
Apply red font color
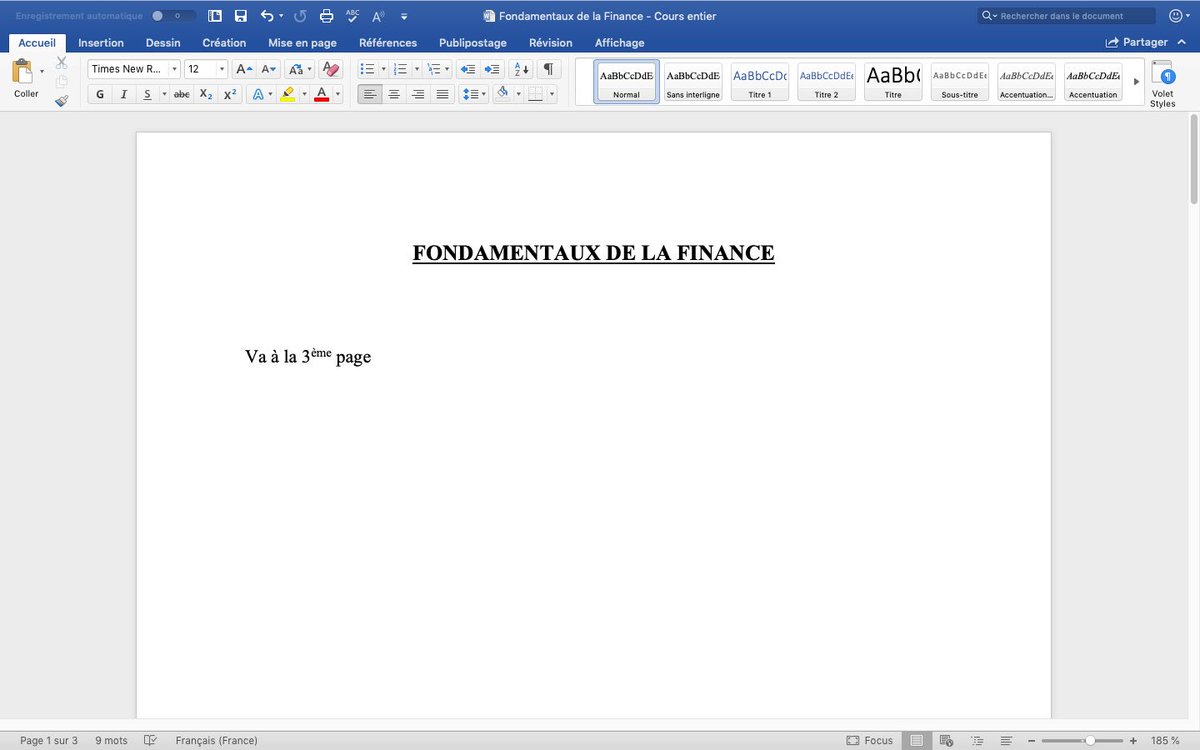322,94
